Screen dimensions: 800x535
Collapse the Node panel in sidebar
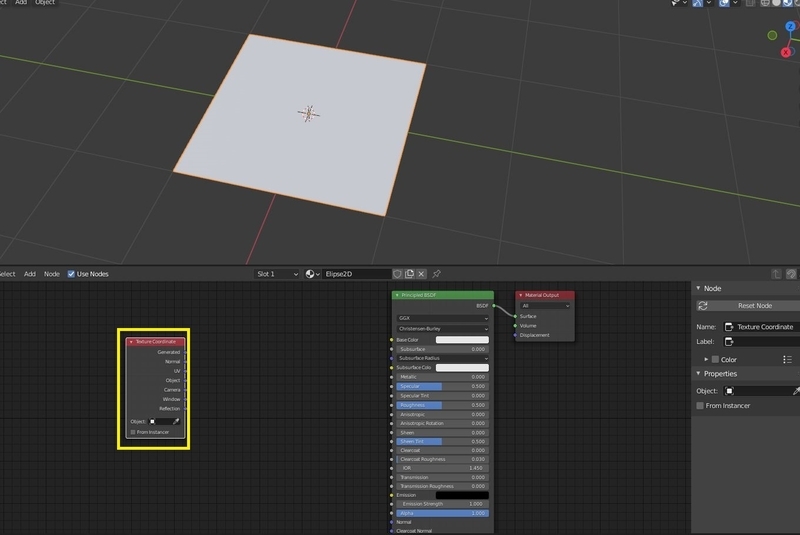click(698, 288)
